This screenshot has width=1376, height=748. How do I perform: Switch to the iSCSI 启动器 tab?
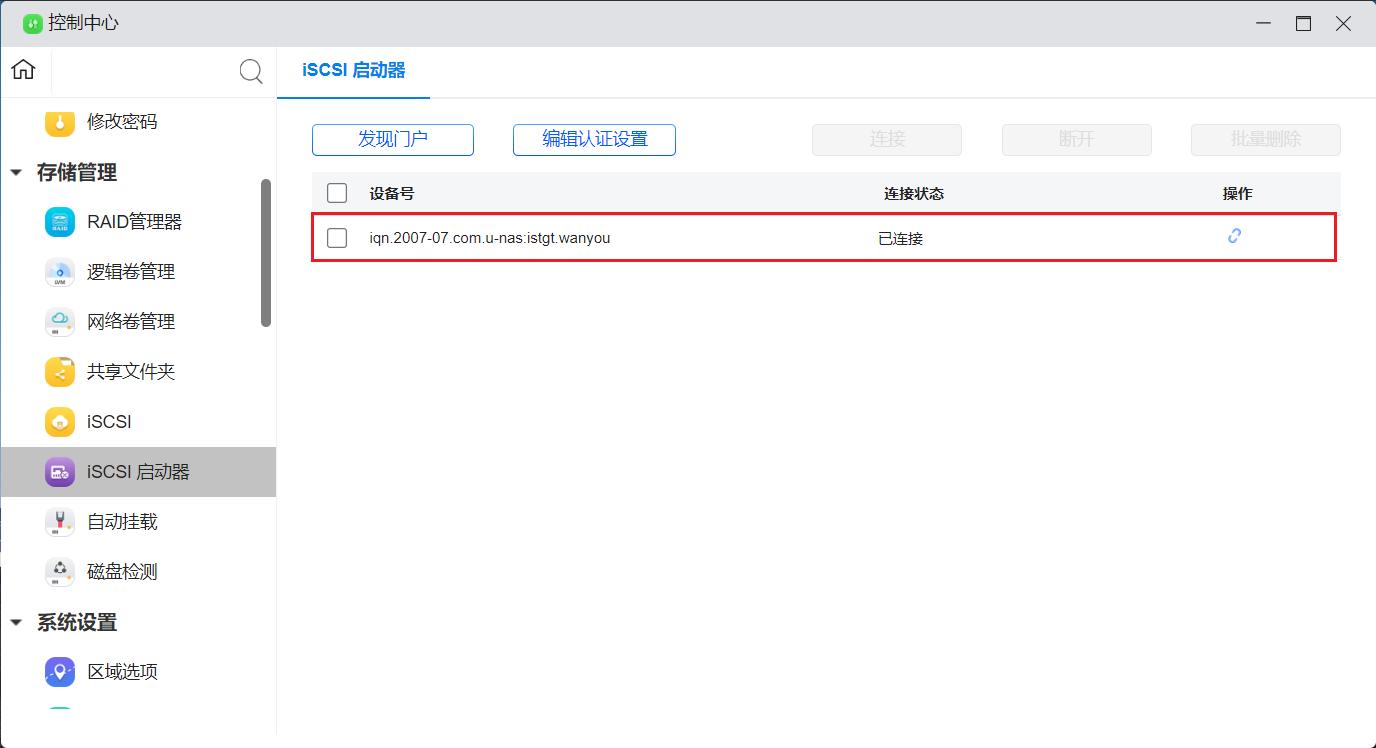[x=353, y=72]
